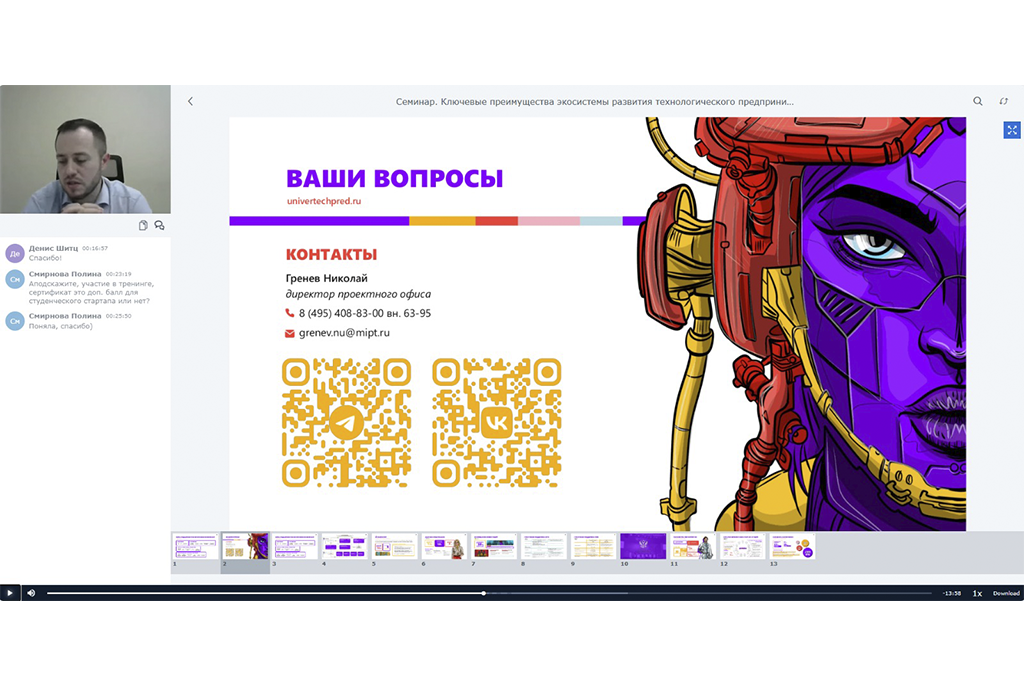Select slide thumbnail number 1
This screenshot has width=1024, height=686.
(196, 546)
